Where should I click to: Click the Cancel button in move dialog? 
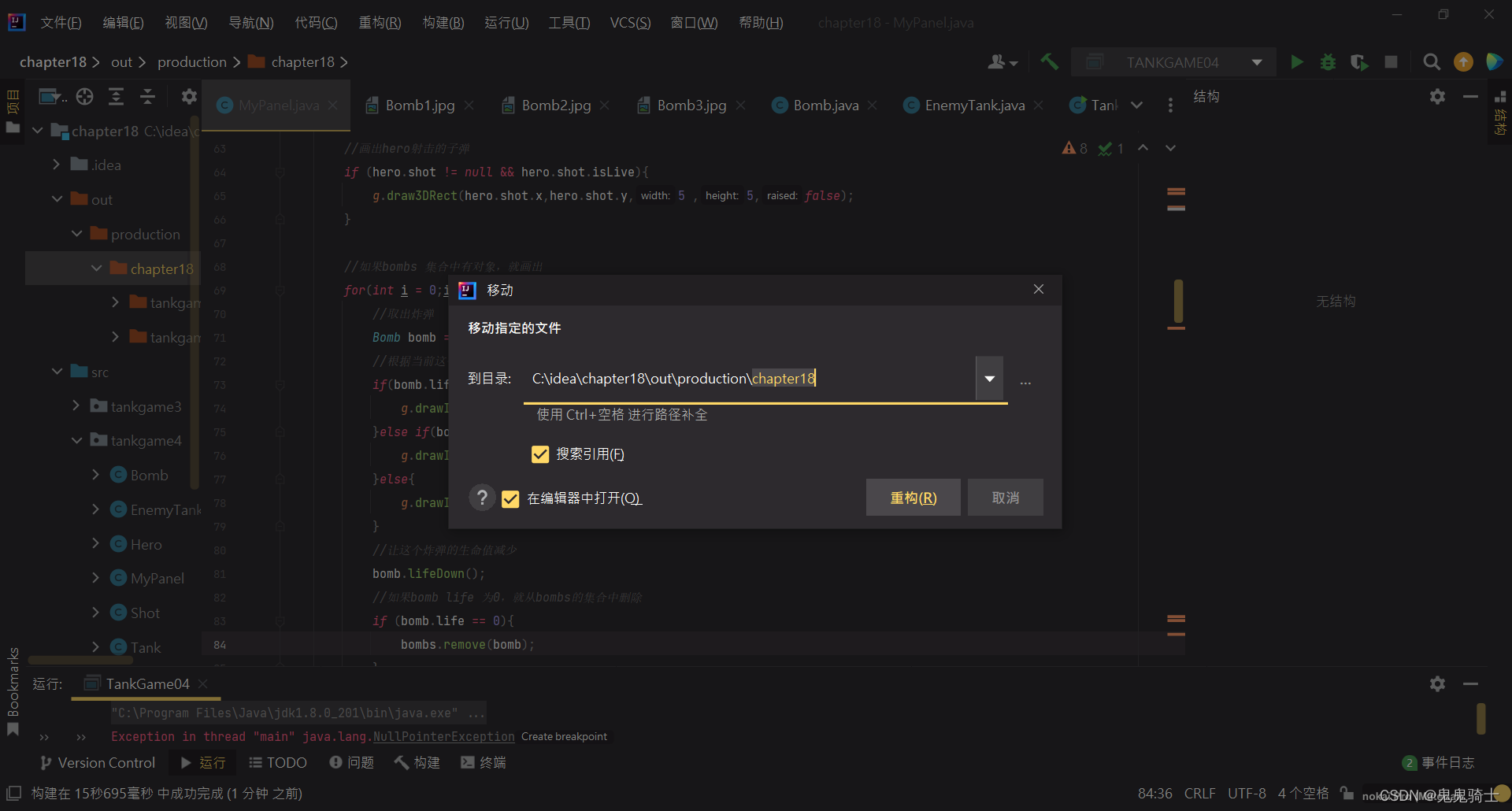pyautogui.click(x=1006, y=498)
